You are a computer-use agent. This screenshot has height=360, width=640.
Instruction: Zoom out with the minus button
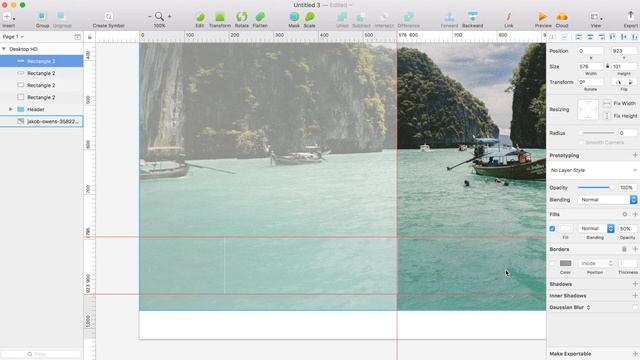pos(149,17)
